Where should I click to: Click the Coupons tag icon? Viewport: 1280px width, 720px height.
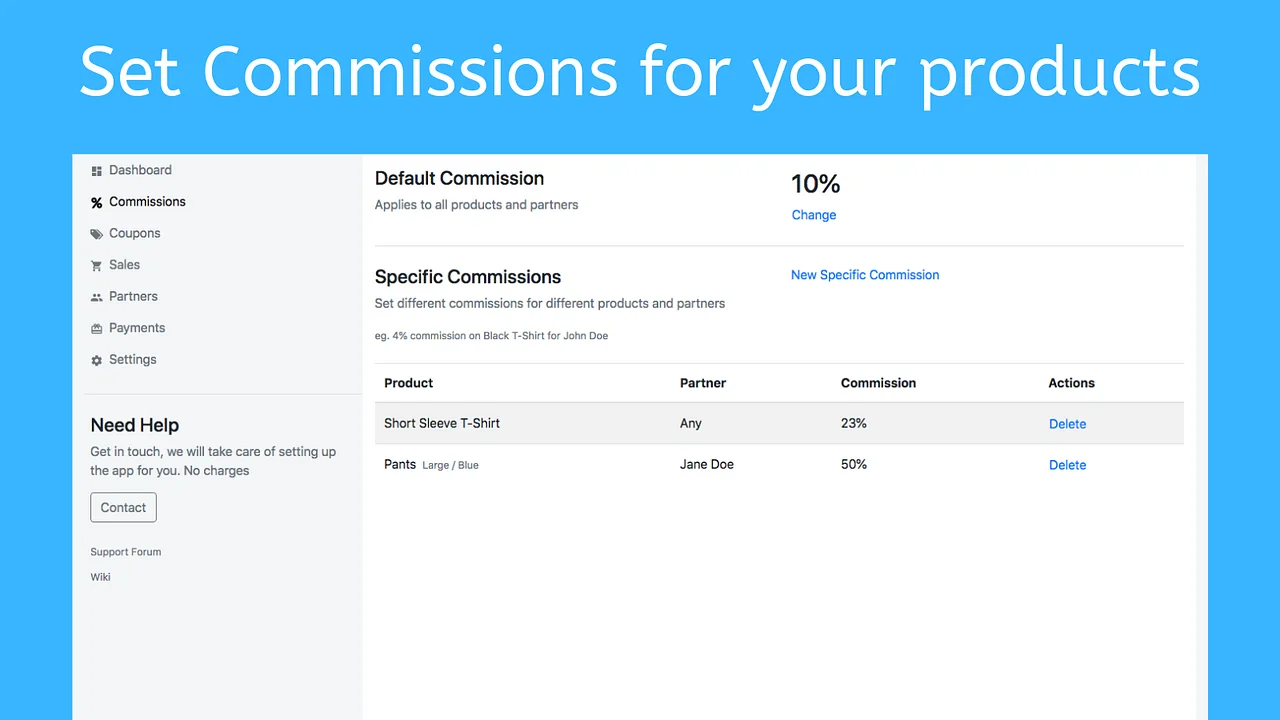[96, 234]
